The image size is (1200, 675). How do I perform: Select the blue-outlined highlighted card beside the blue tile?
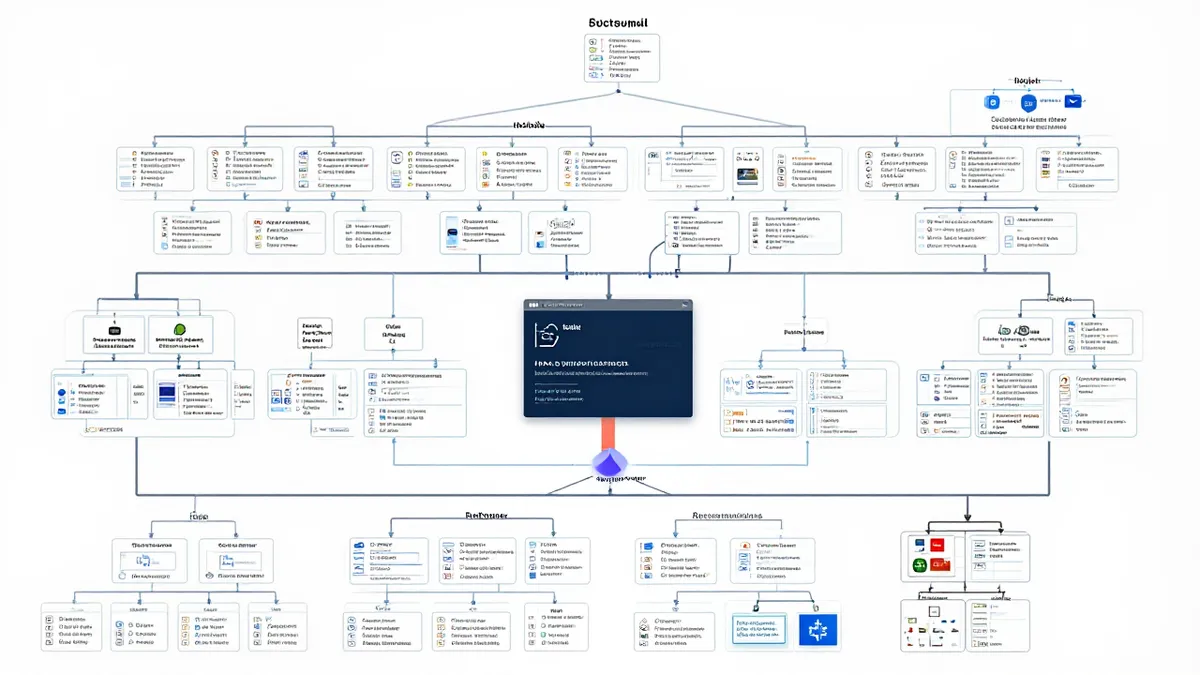tap(760, 629)
